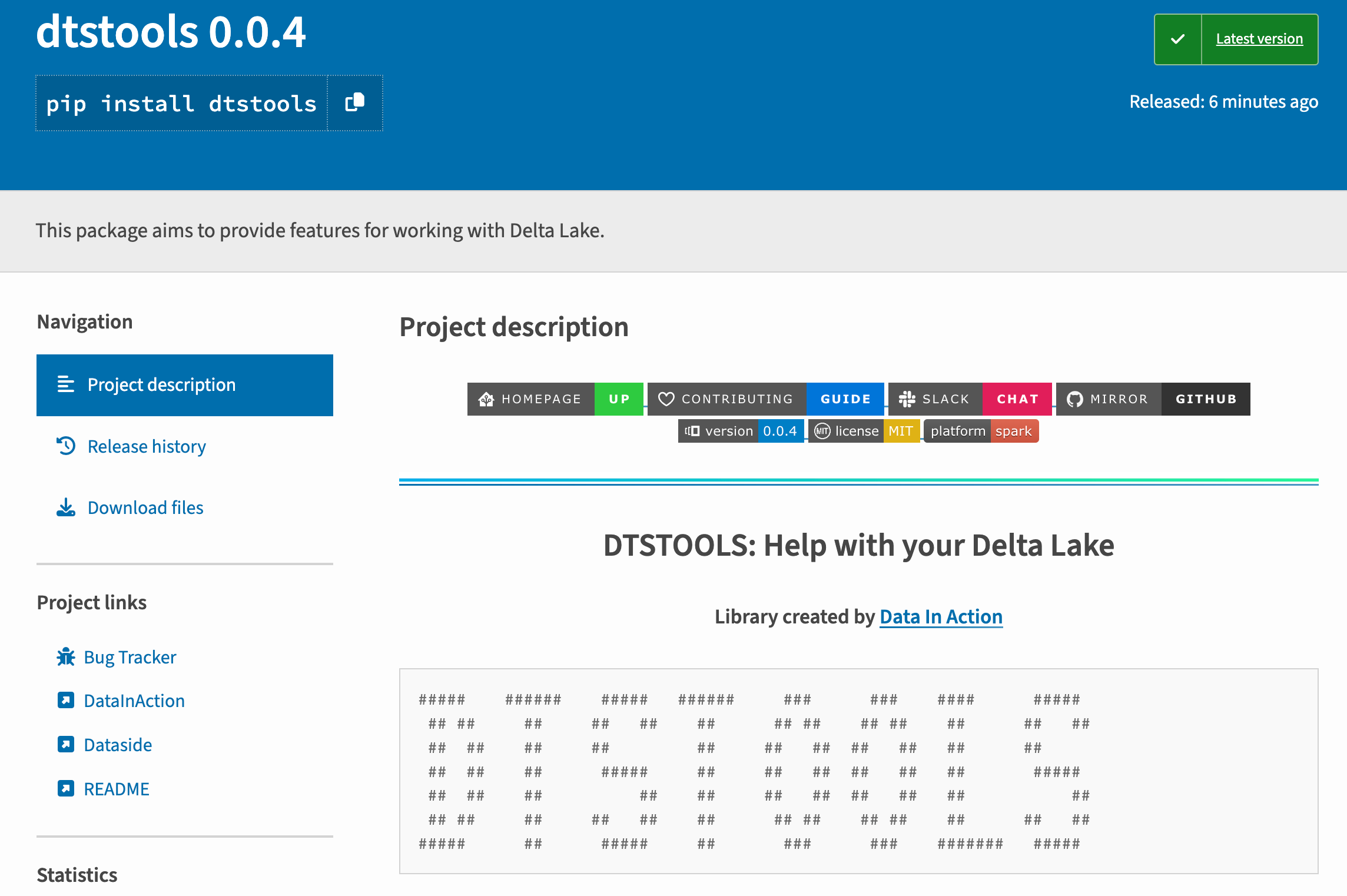Click the Project description heading

coord(514,327)
